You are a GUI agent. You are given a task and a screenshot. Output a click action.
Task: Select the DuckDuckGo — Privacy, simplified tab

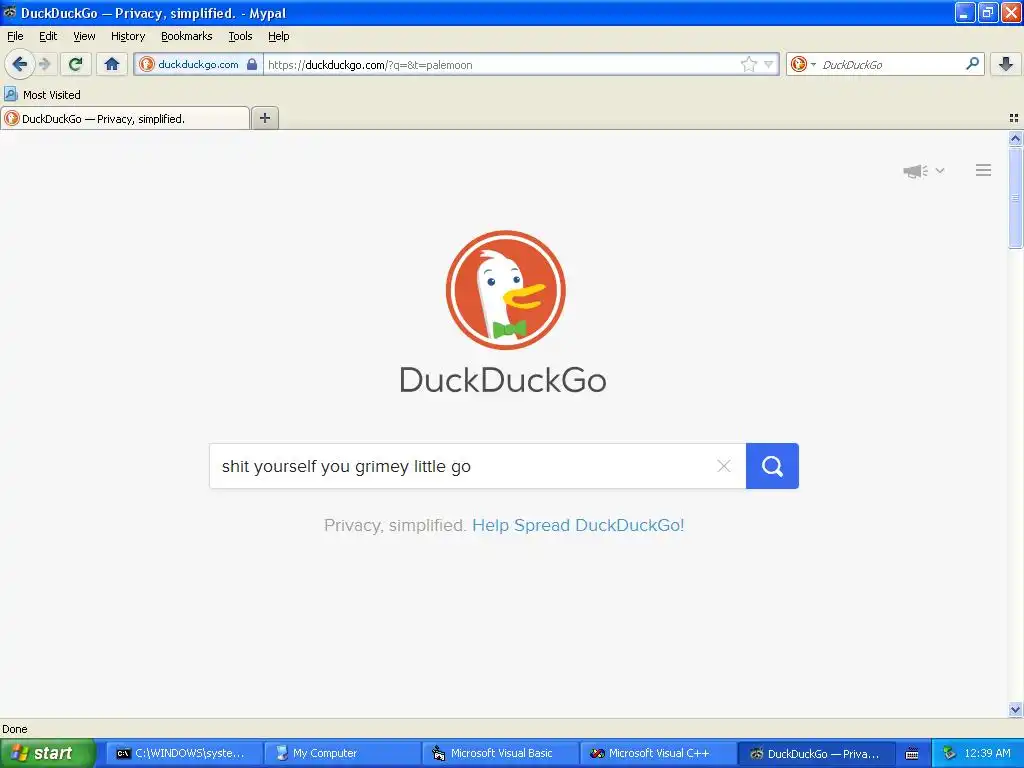click(125, 118)
